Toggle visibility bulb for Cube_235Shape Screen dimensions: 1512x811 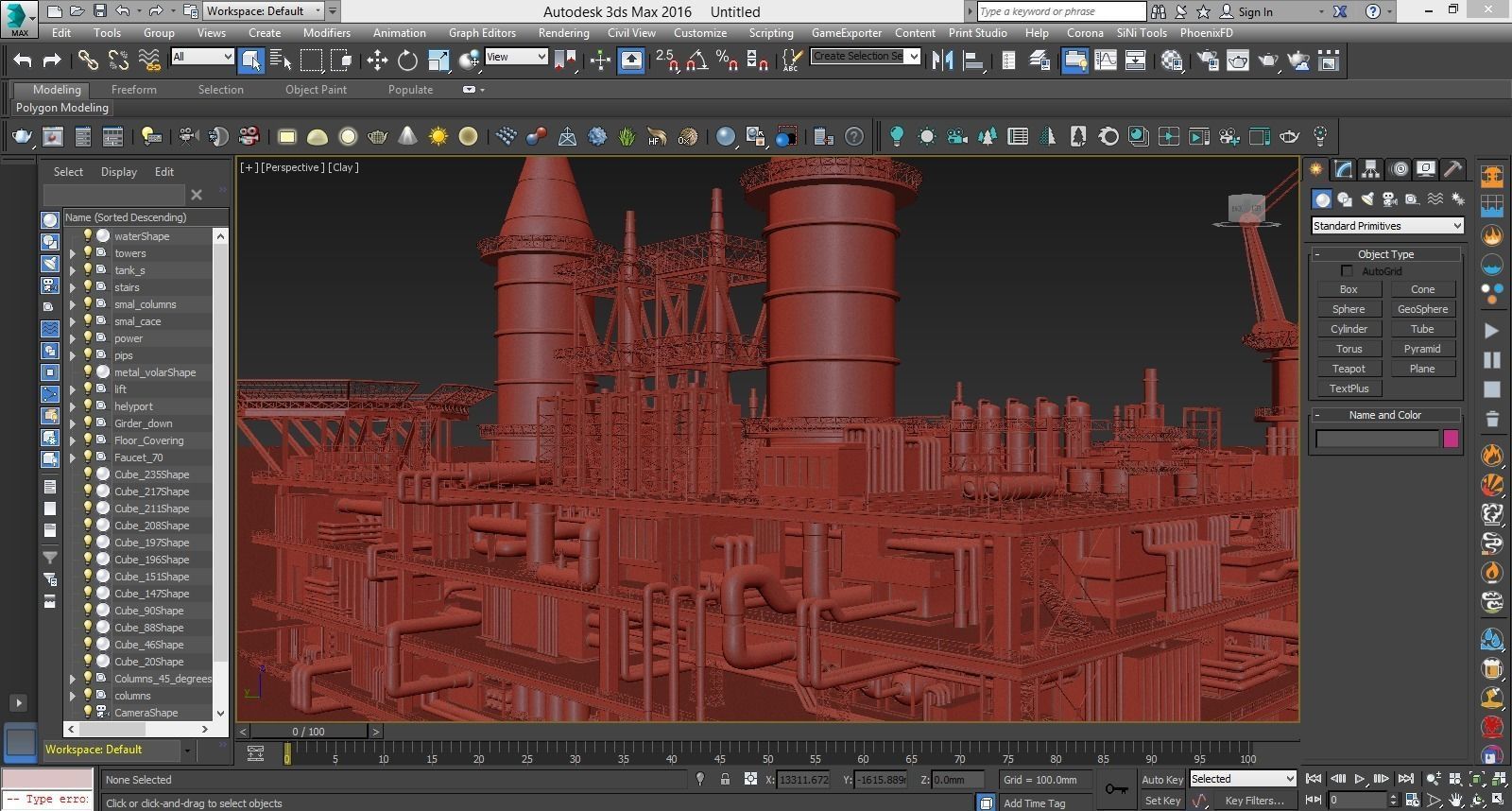[x=88, y=474]
